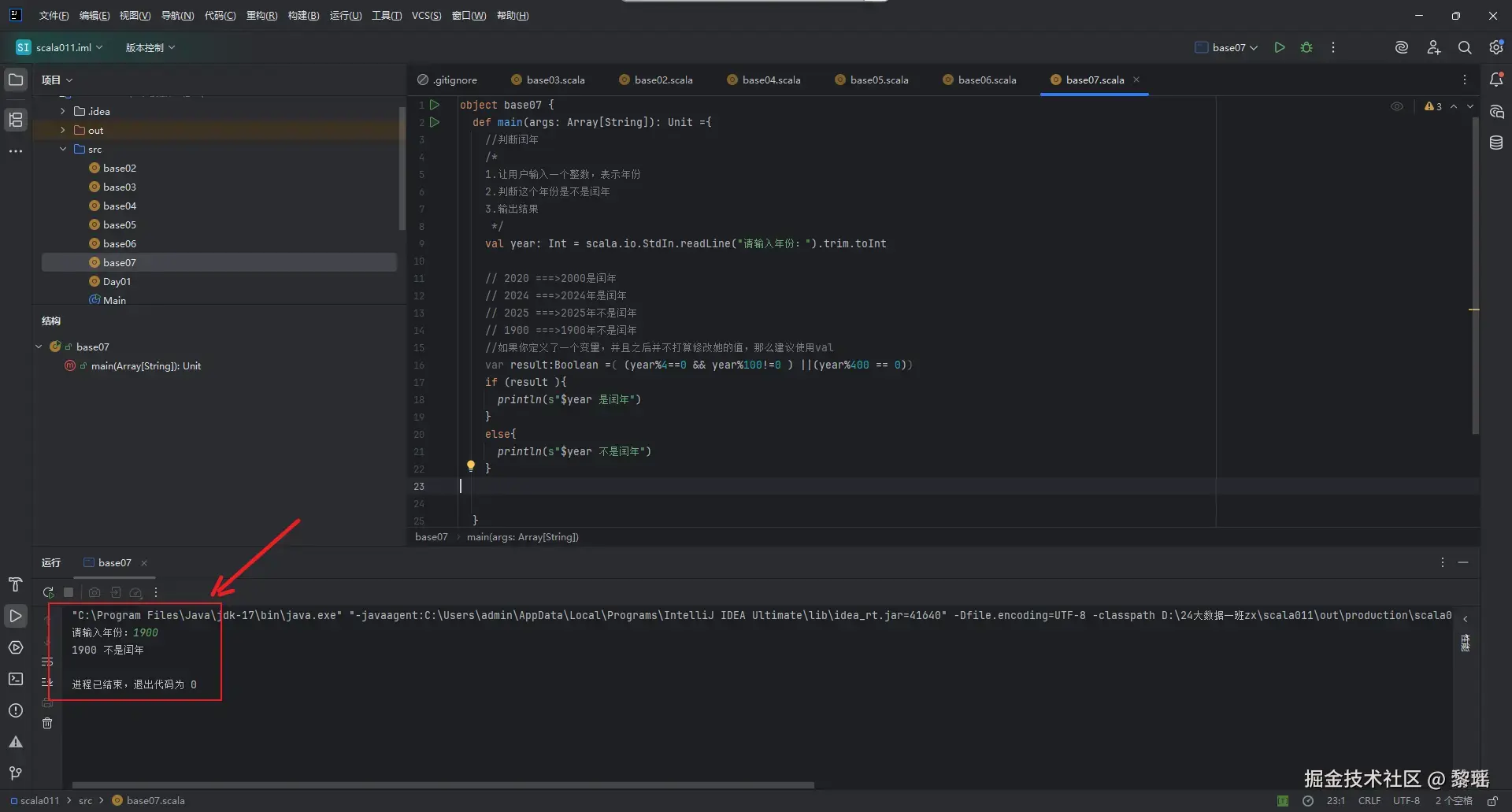Toggle the Project tool window folder icon

point(16,80)
